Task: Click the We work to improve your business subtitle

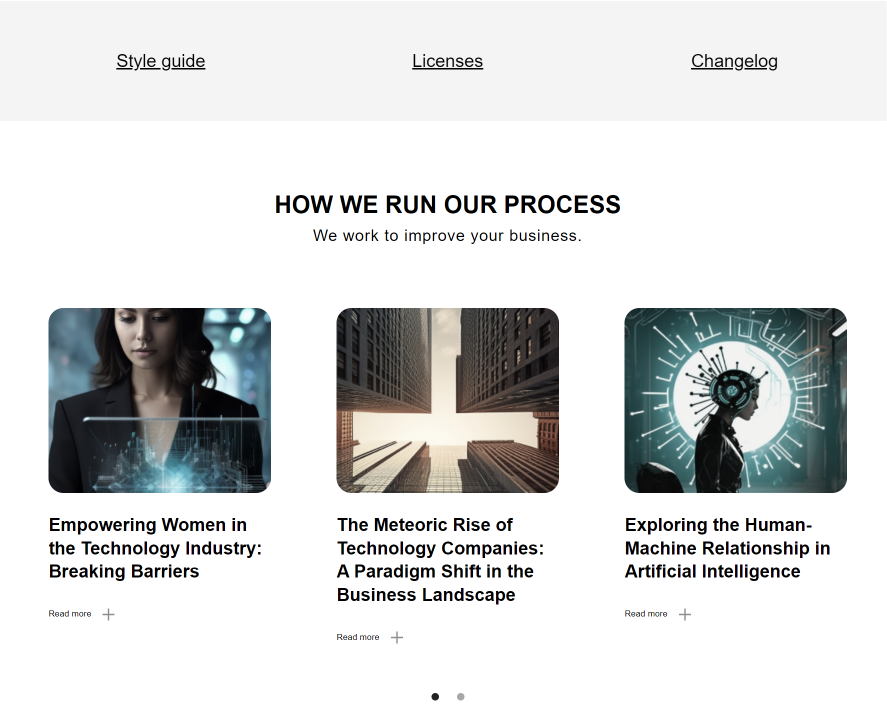Action: click(x=447, y=236)
